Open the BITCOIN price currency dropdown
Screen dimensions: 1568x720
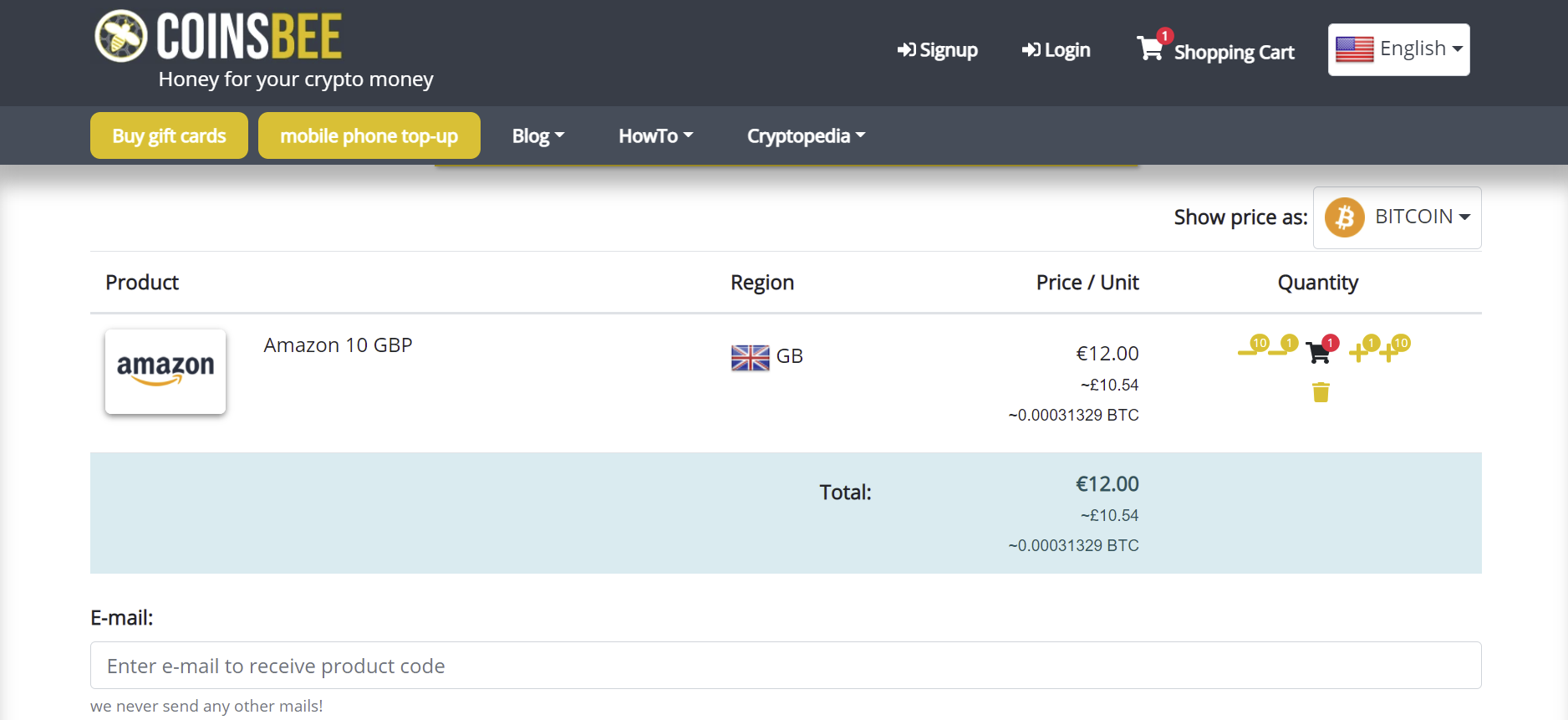click(x=1397, y=217)
